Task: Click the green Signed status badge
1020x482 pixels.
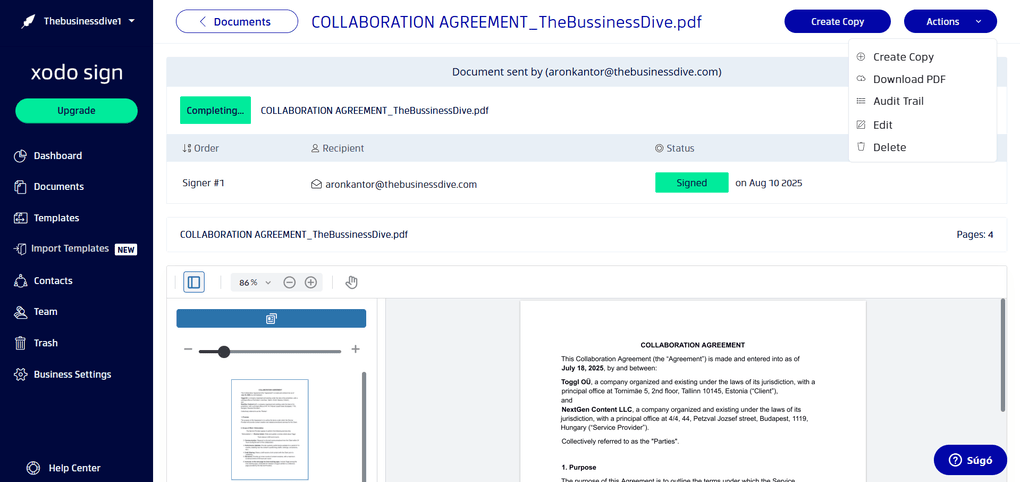Action: pyautogui.click(x=691, y=183)
